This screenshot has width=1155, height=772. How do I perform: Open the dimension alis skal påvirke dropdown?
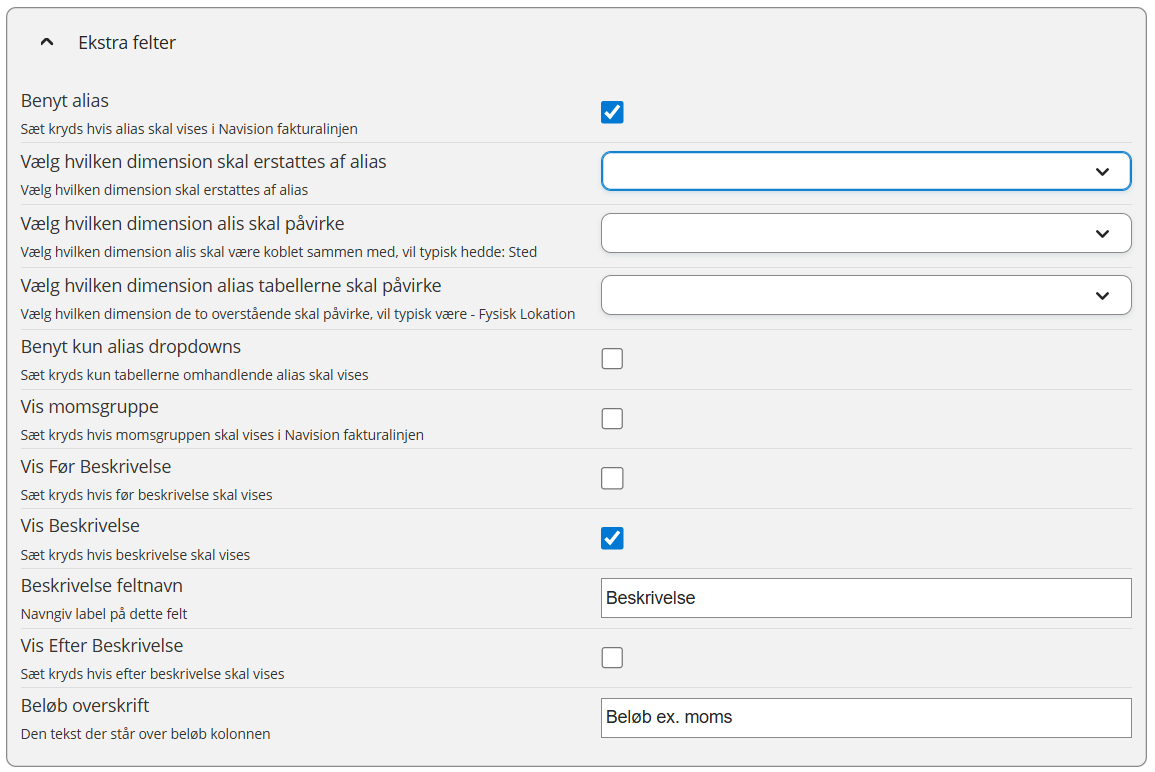pyautogui.click(x=865, y=233)
